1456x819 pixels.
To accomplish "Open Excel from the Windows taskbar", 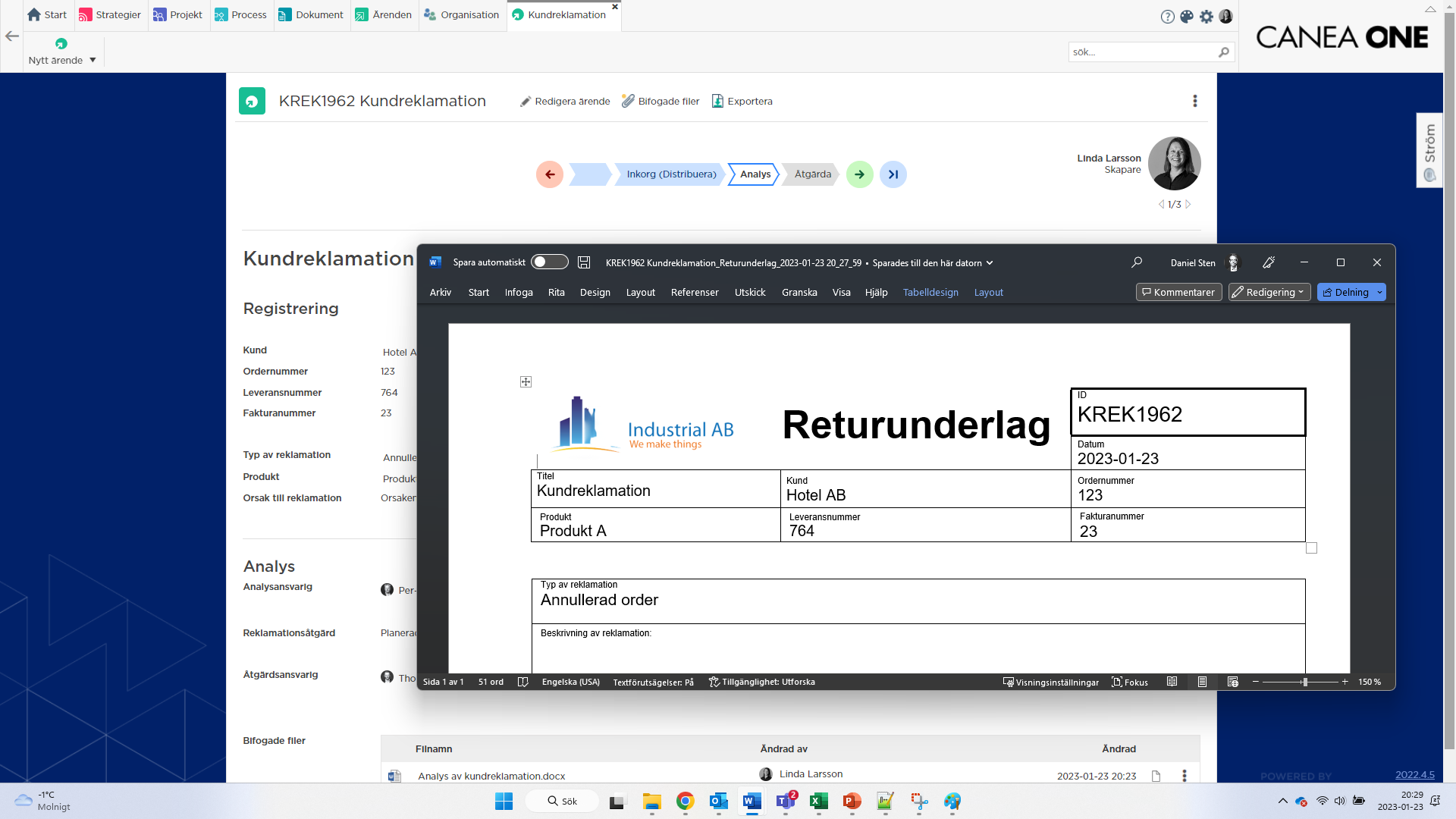I will click(x=818, y=801).
